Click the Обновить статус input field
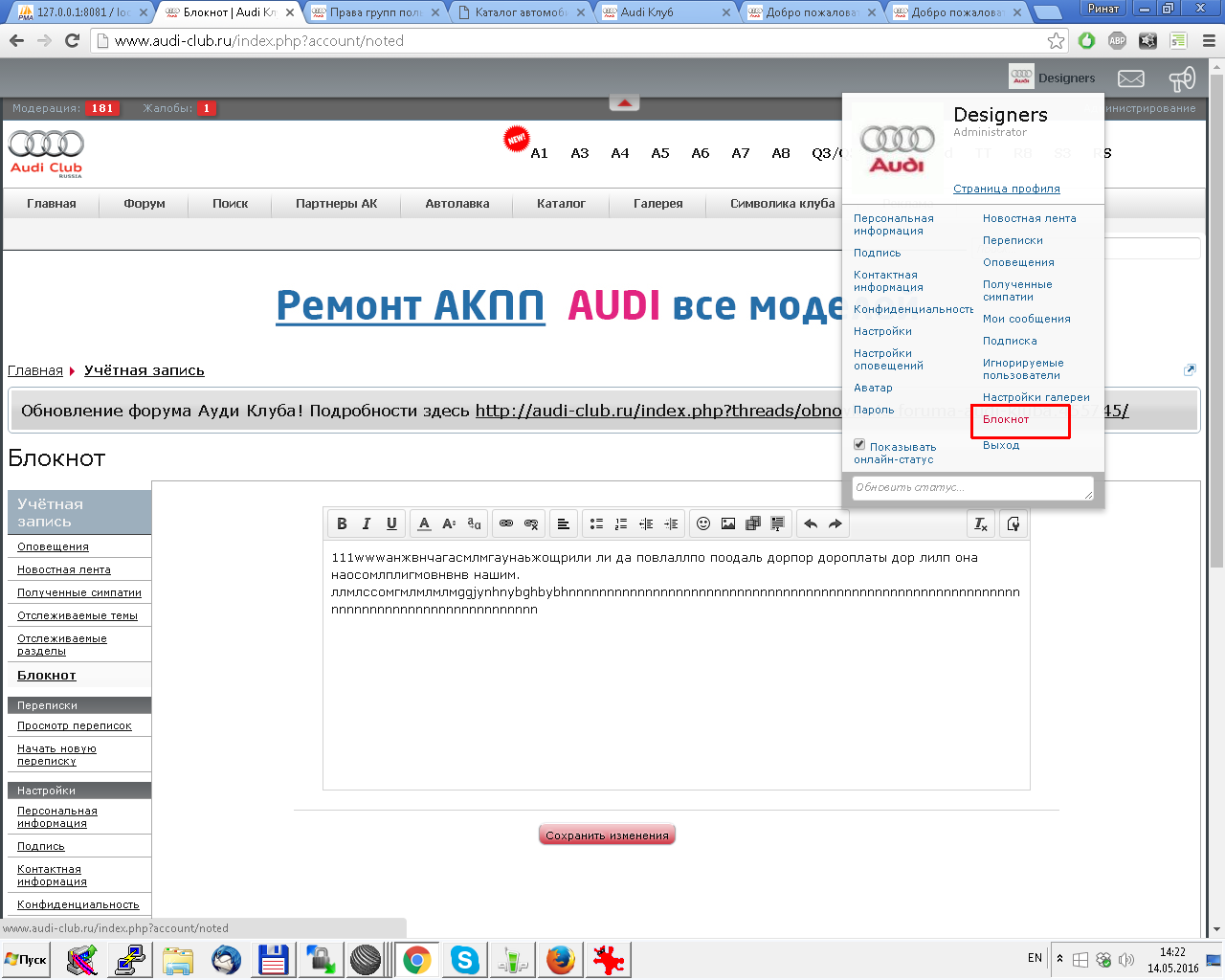The image size is (1225, 980). (972, 487)
